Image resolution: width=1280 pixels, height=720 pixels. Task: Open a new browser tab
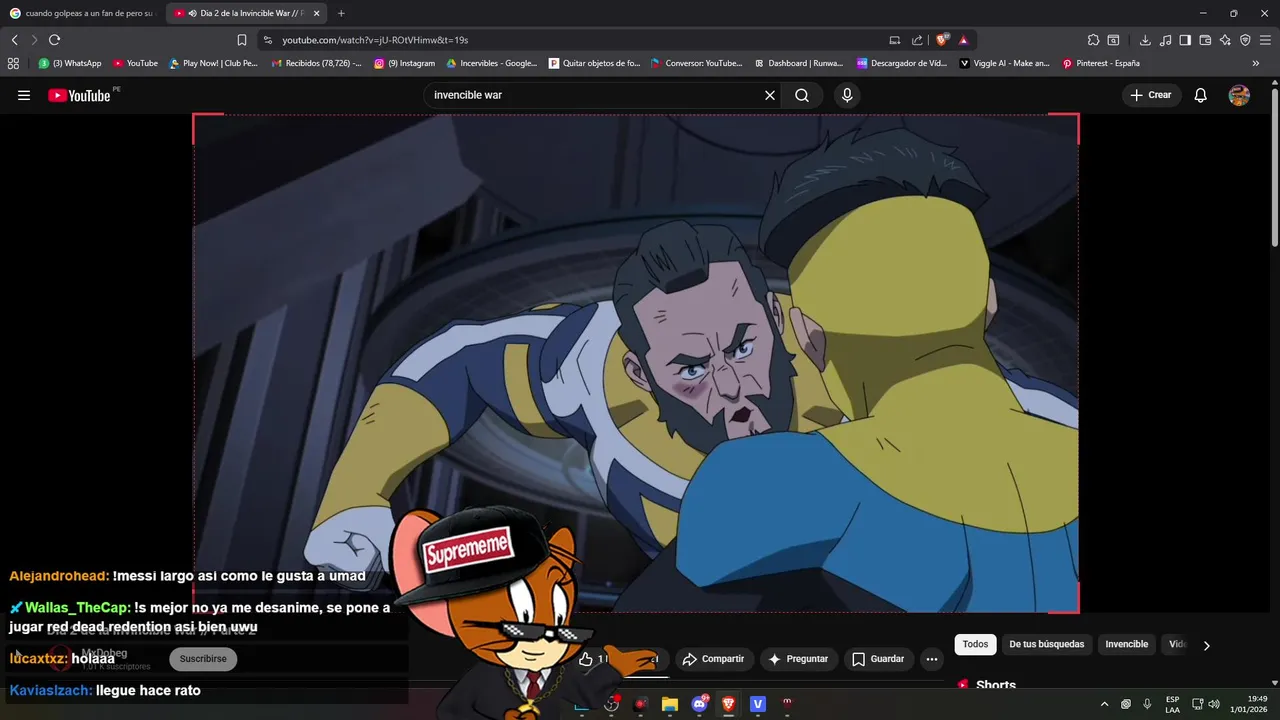click(341, 13)
